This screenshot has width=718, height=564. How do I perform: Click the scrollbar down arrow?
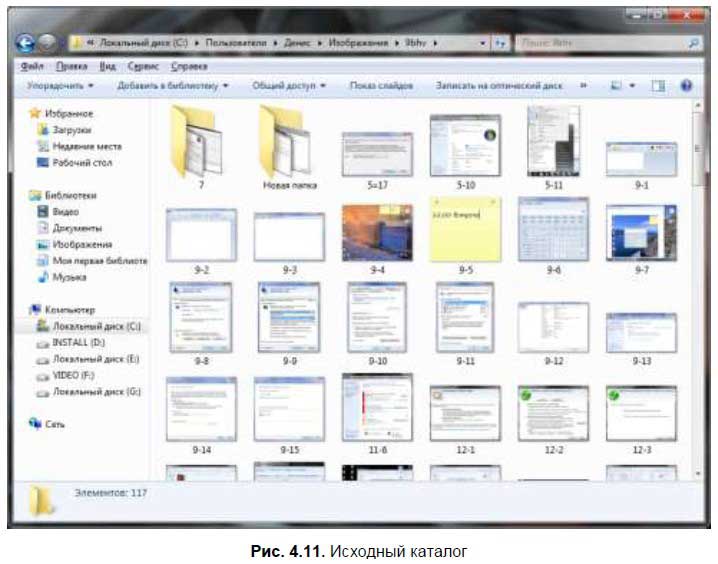click(x=698, y=474)
